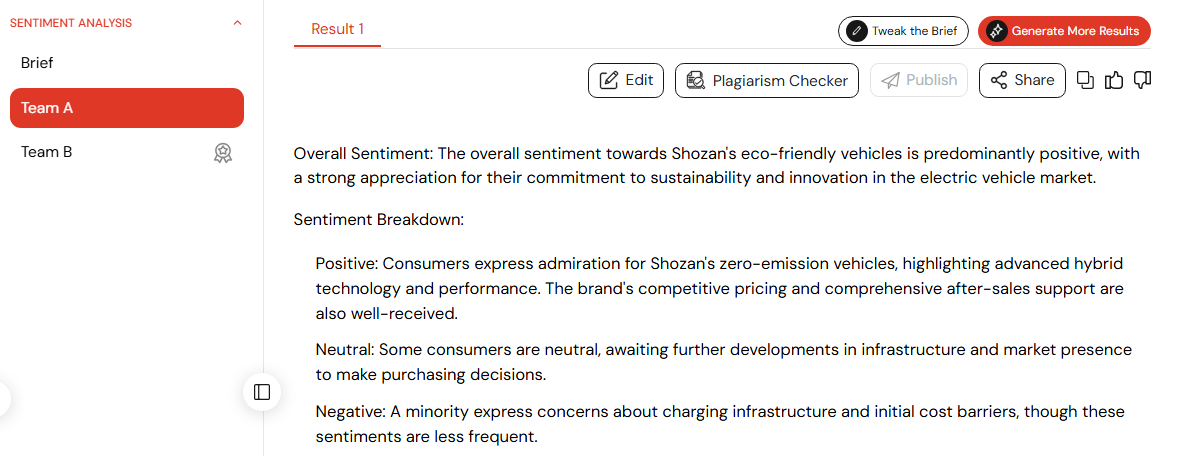This screenshot has height=456, width=1180.
Task: Click the award badge icon beside Team B
Action: pos(223,153)
